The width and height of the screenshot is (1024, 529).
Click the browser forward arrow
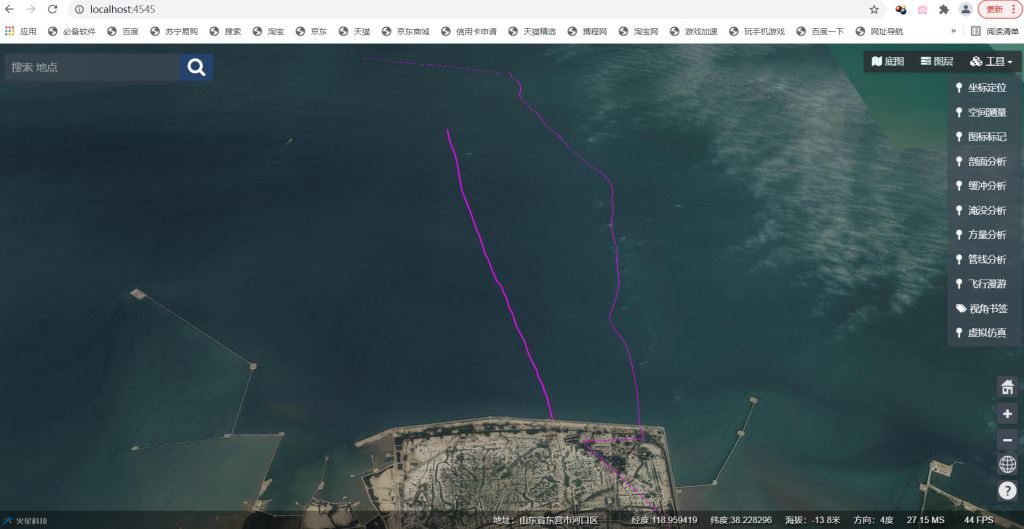pos(31,9)
